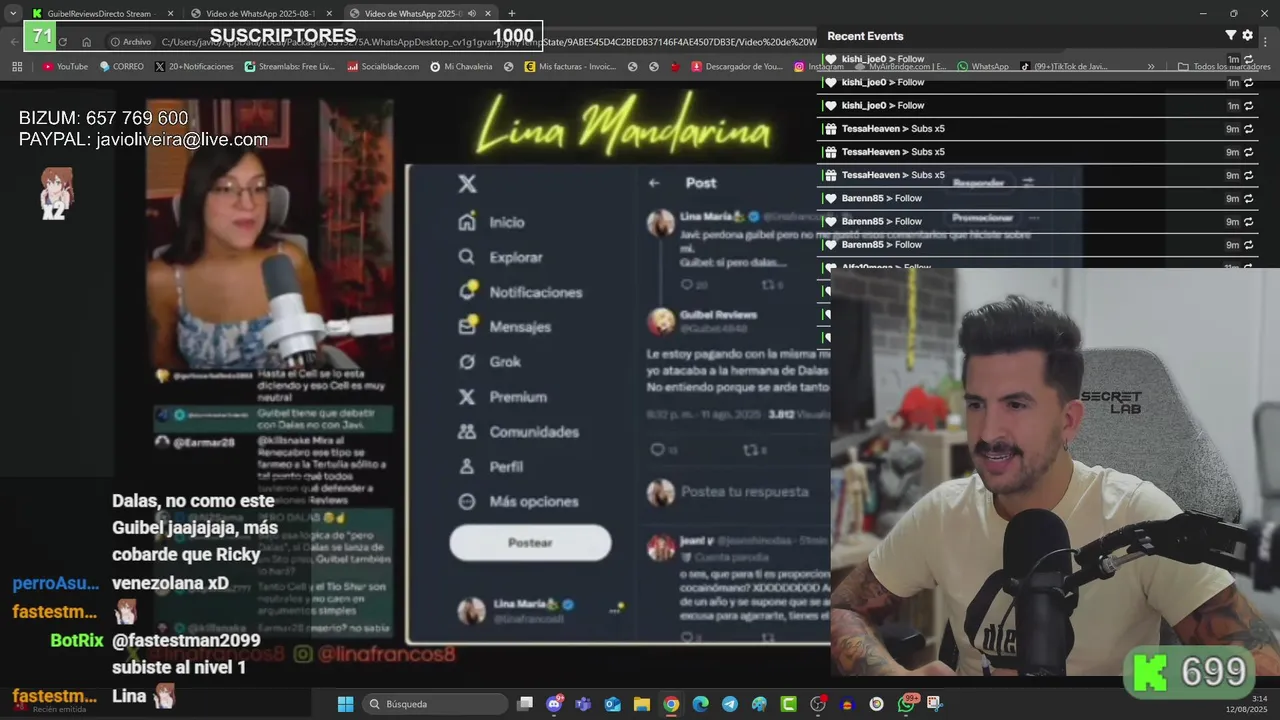Close the GuibelReviewsDirecto Stream tab
The height and width of the screenshot is (720, 1280).
coord(170,14)
